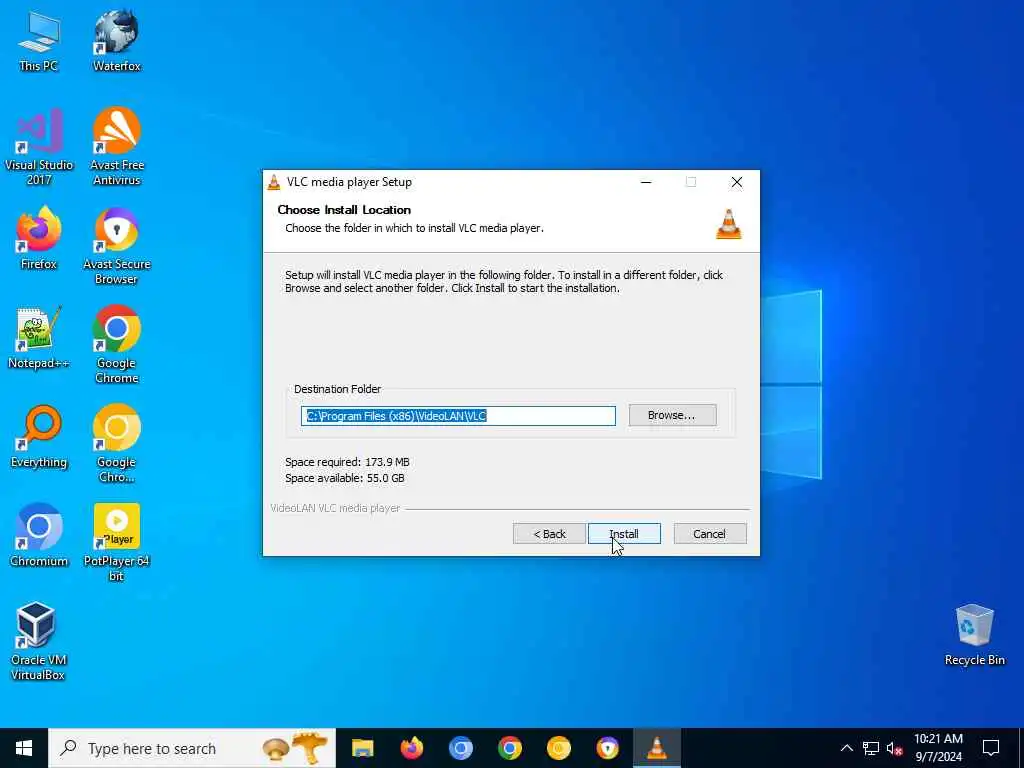Viewport: 1024px width, 768px height.
Task: Select the Chromium desktop shortcut
Action: pyautogui.click(x=39, y=536)
